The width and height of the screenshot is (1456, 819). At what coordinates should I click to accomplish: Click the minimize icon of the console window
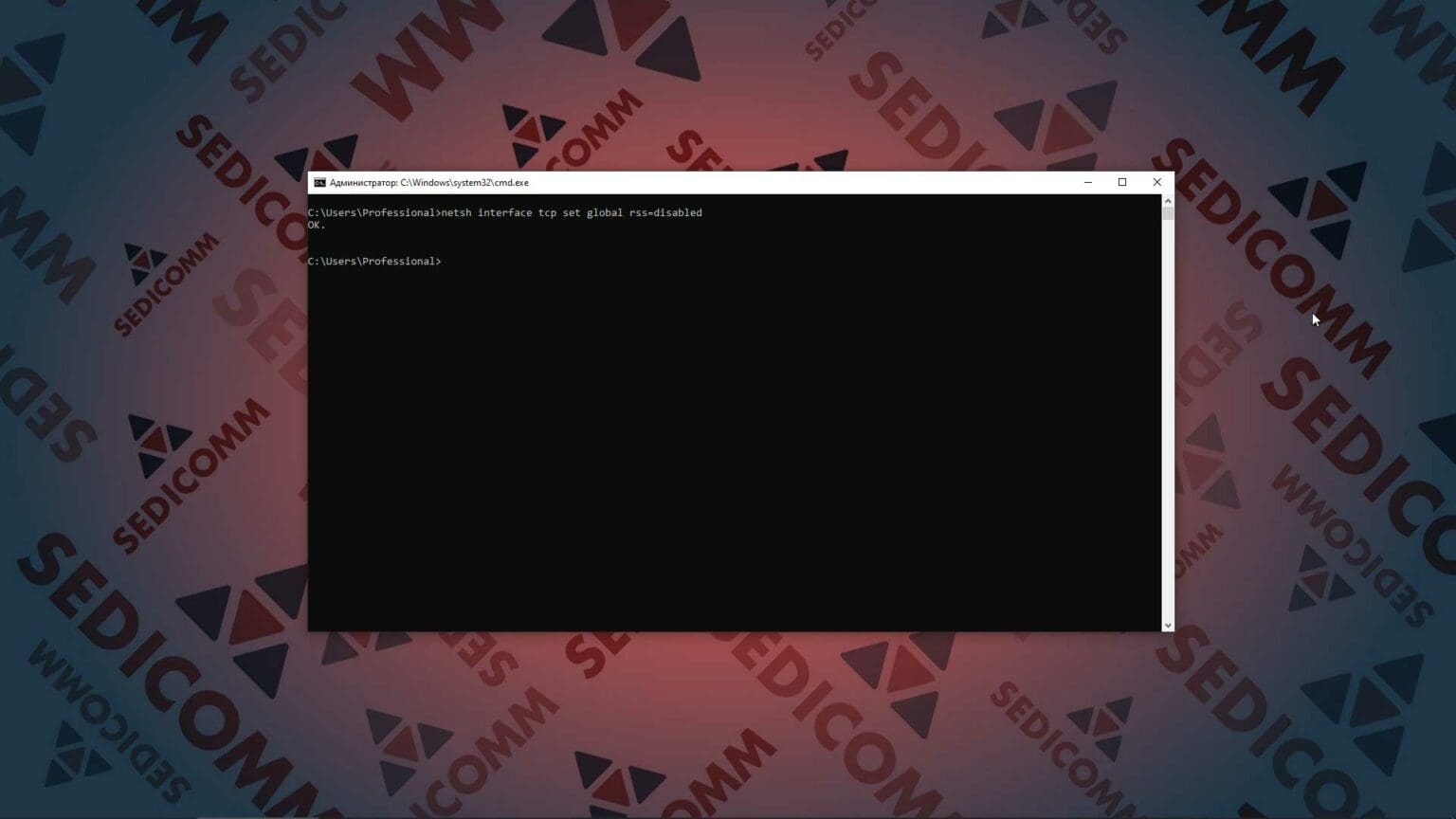(1086, 182)
